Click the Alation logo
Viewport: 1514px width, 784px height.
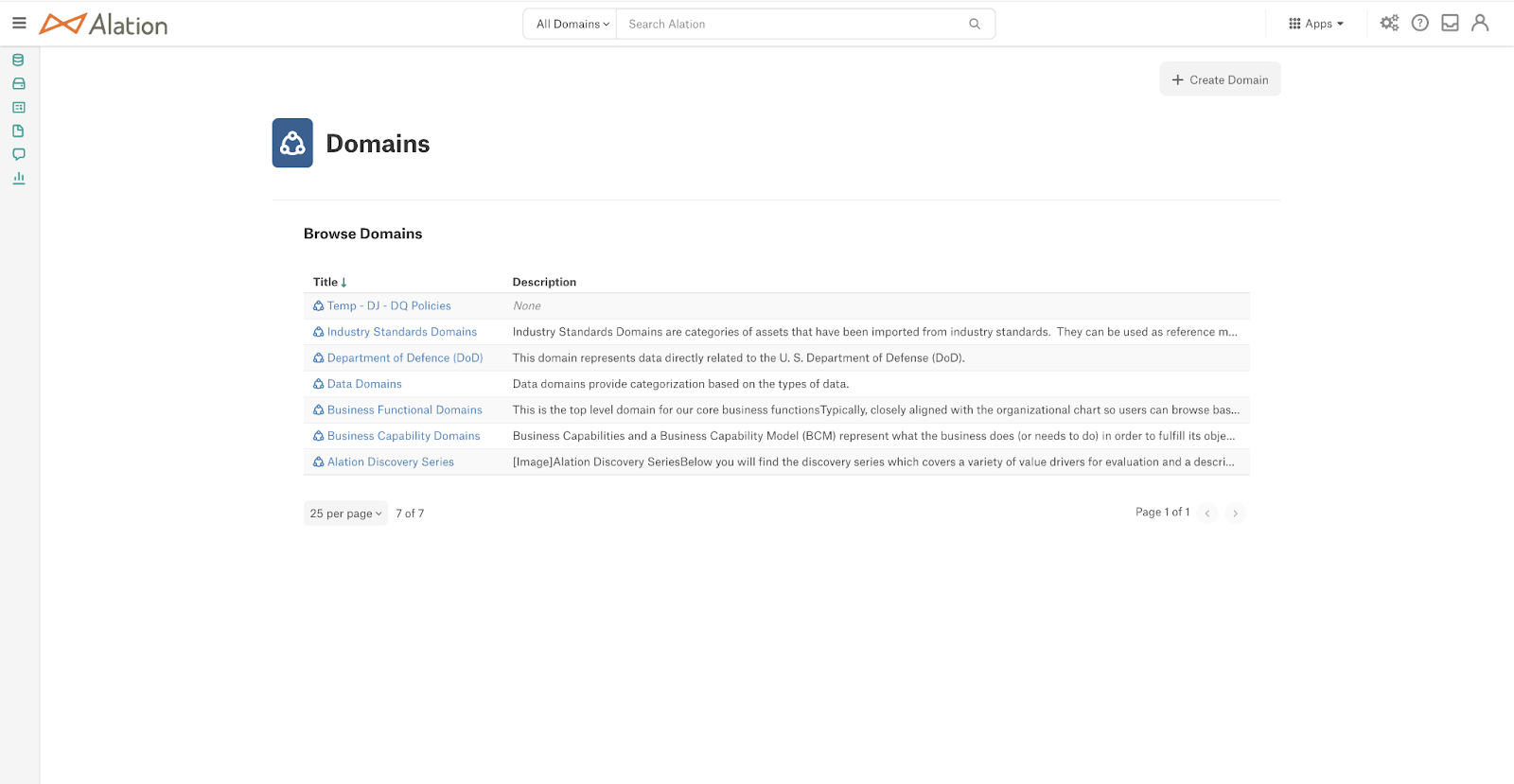pyautogui.click(x=103, y=24)
